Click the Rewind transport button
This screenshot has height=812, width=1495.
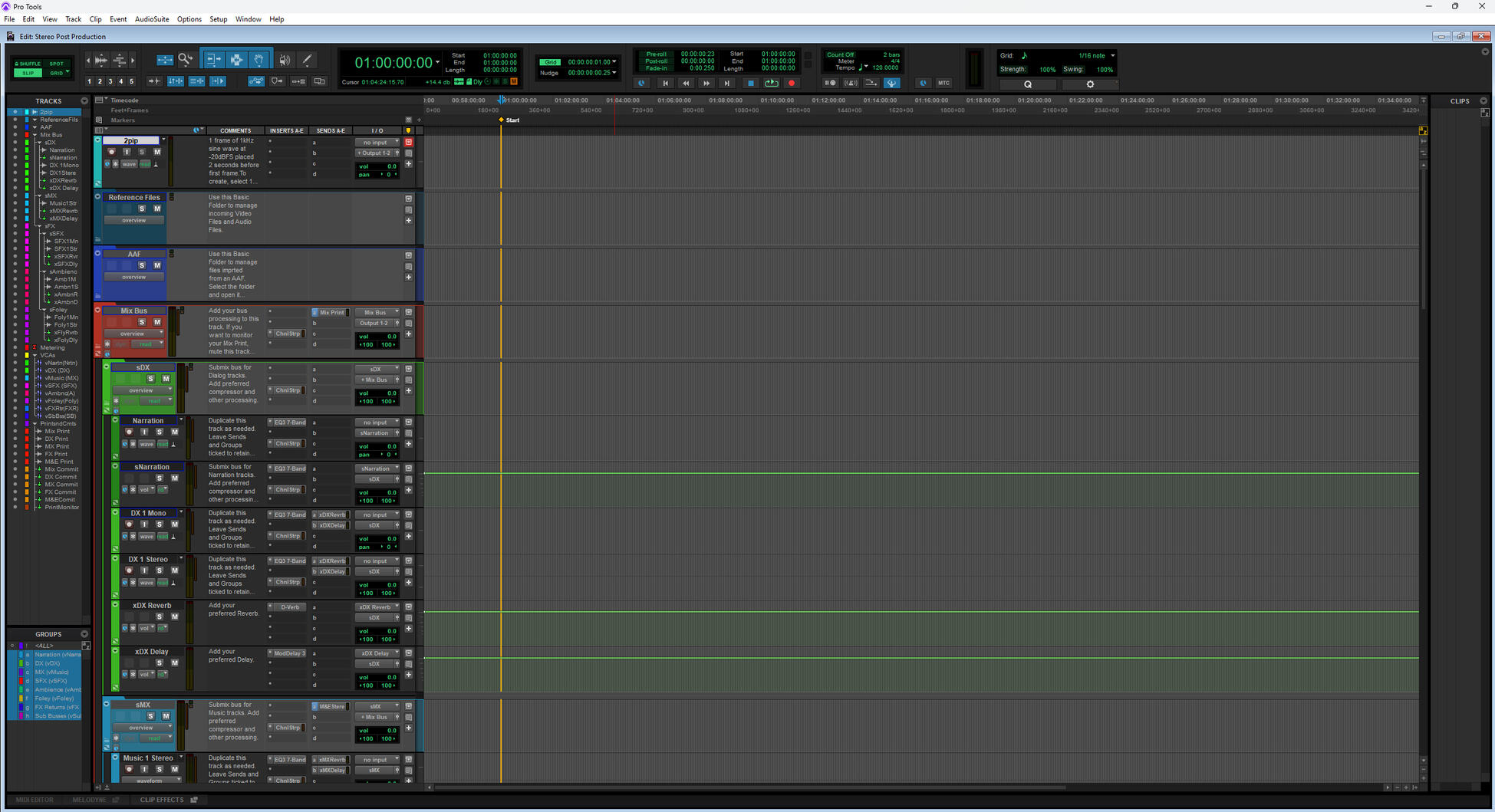point(686,83)
